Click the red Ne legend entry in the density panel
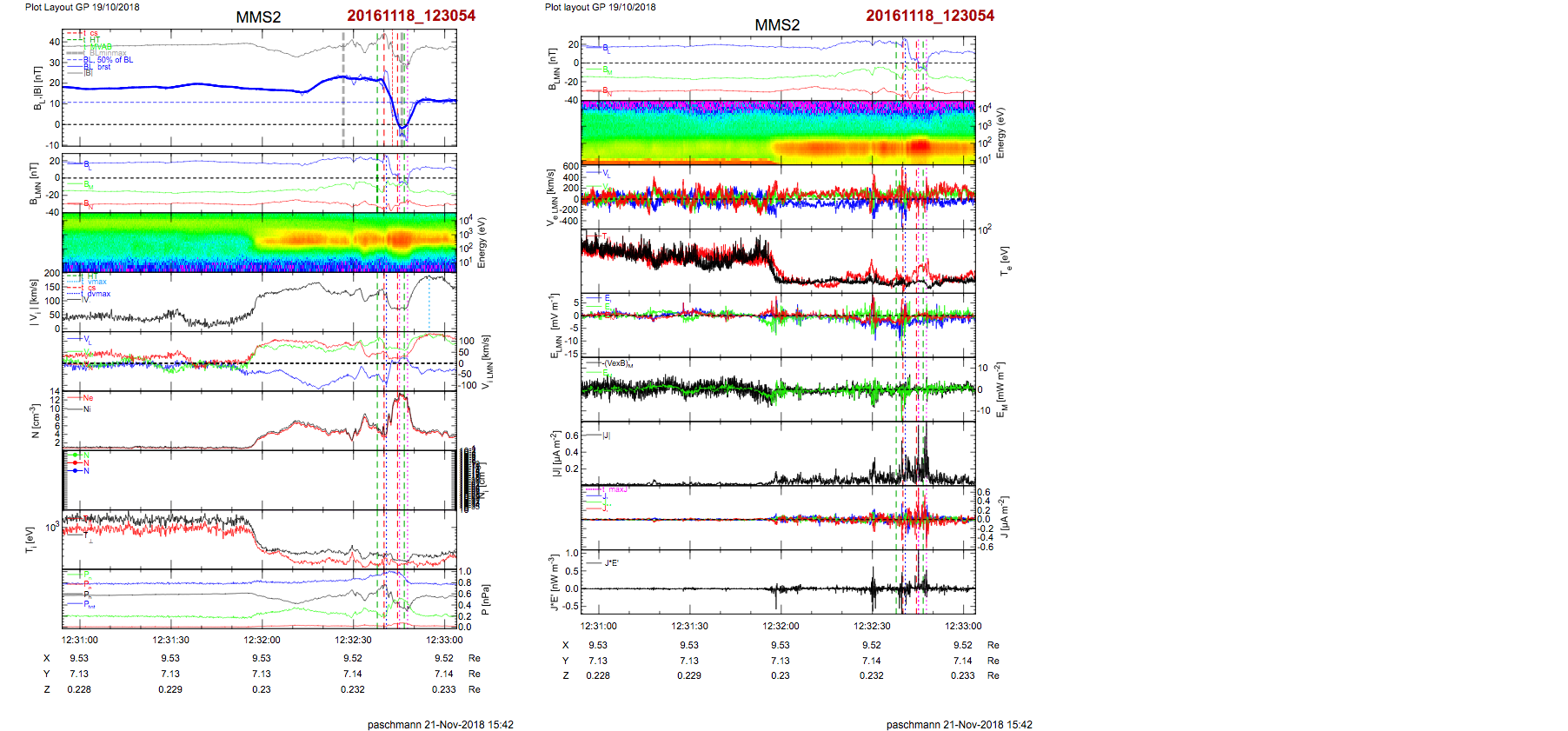 tap(88, 398)
